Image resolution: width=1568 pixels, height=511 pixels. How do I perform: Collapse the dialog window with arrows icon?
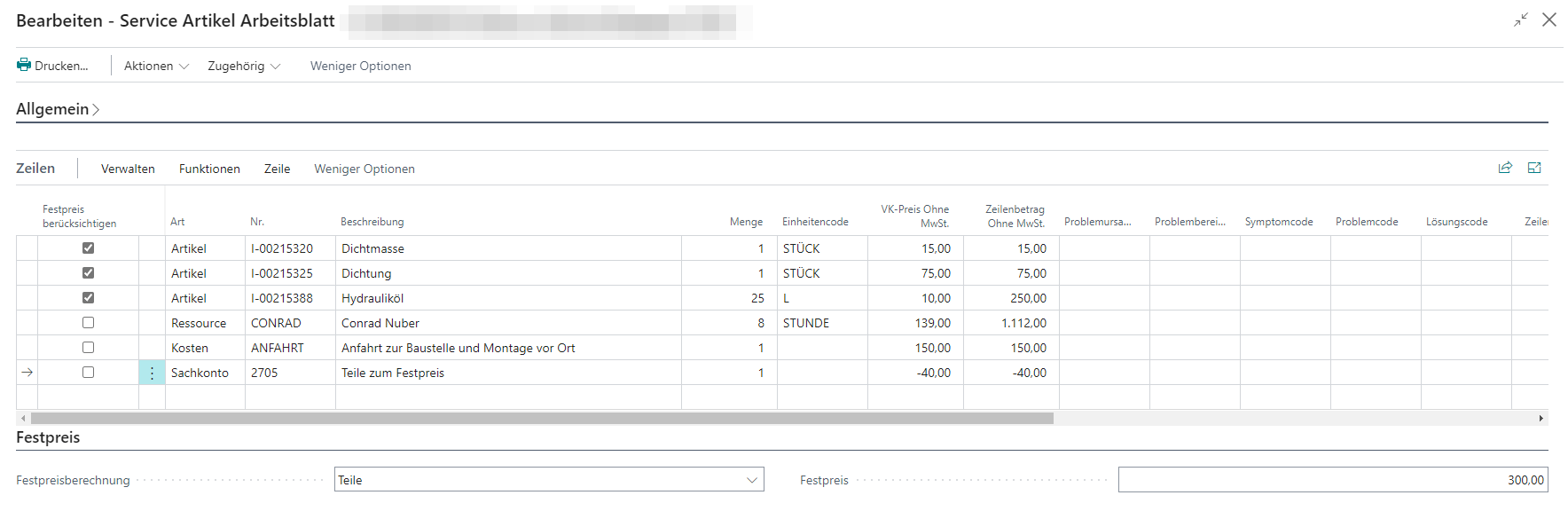(1521, 20)
